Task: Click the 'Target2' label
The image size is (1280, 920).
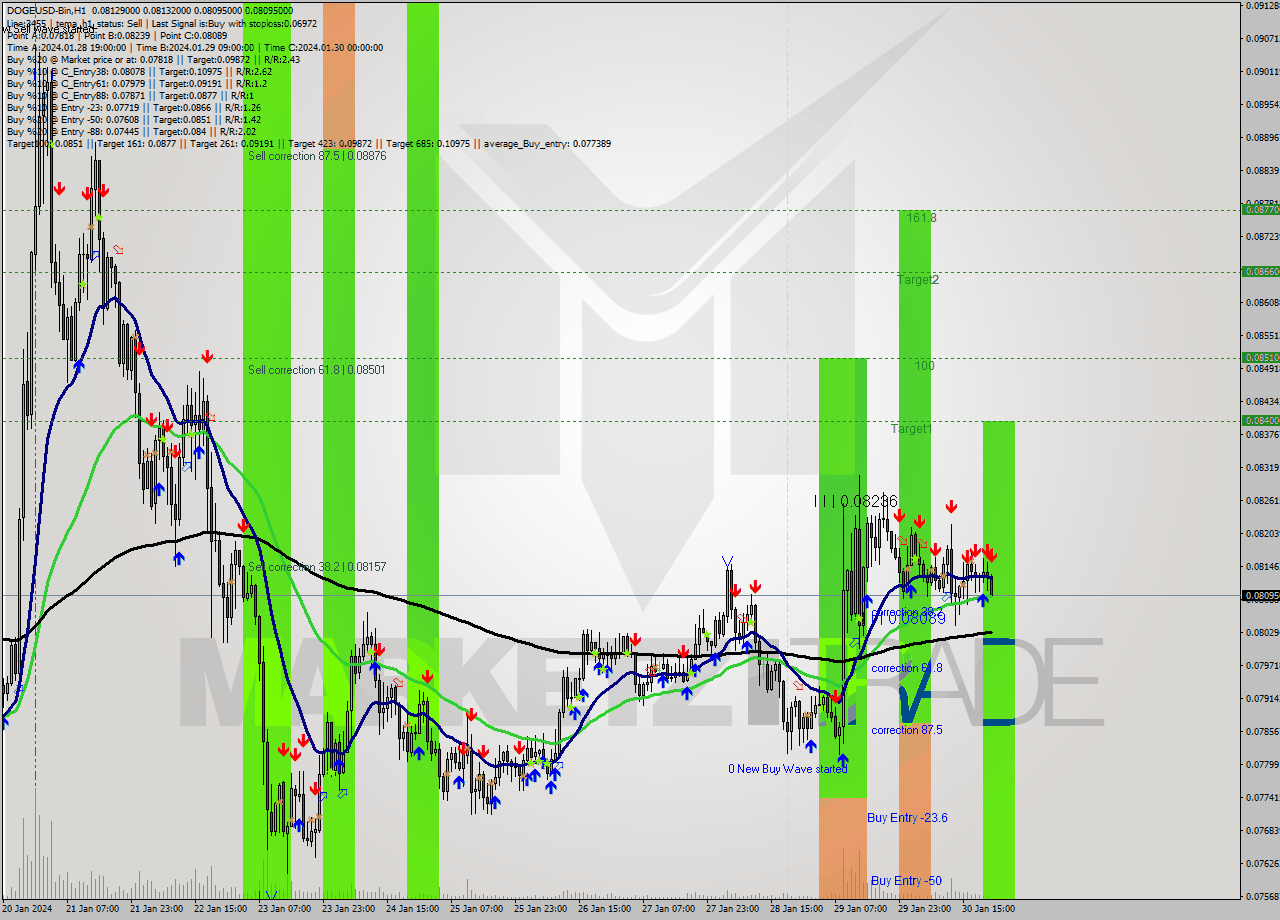Action: click(x=918, y=280)
